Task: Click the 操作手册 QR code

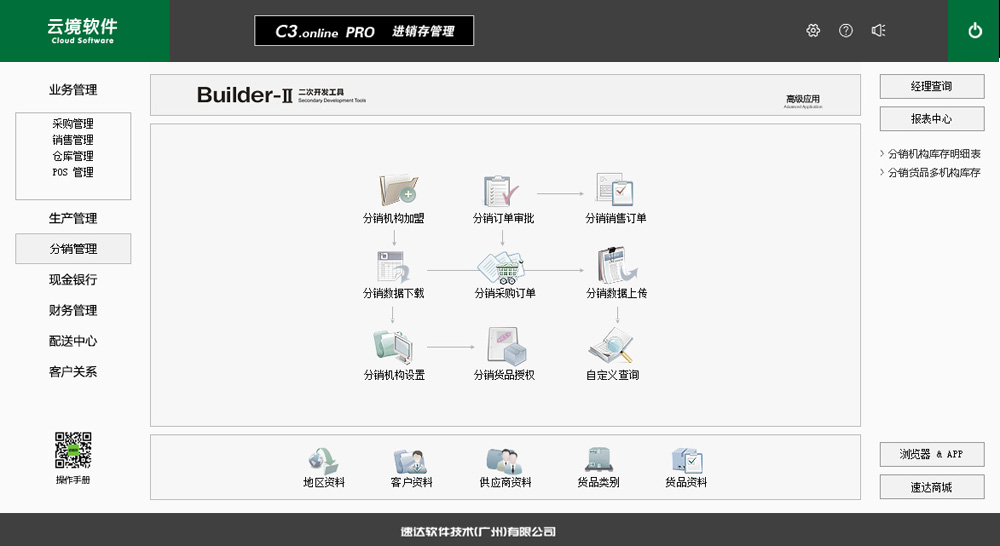Action: (73, 451)
